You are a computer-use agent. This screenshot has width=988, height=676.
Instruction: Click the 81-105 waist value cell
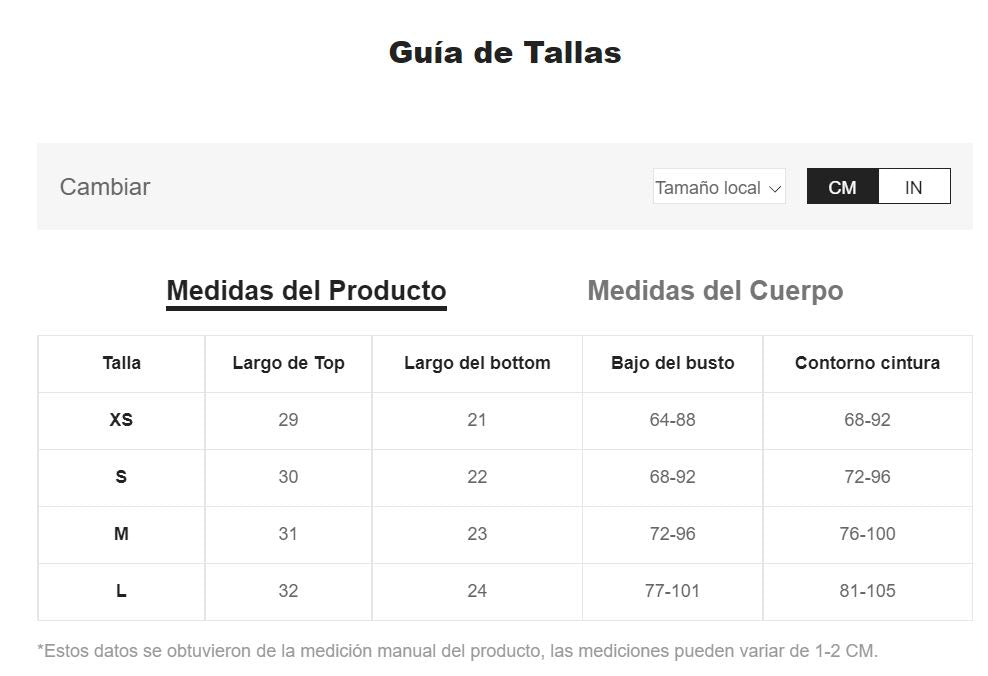[x=867, y=591]
